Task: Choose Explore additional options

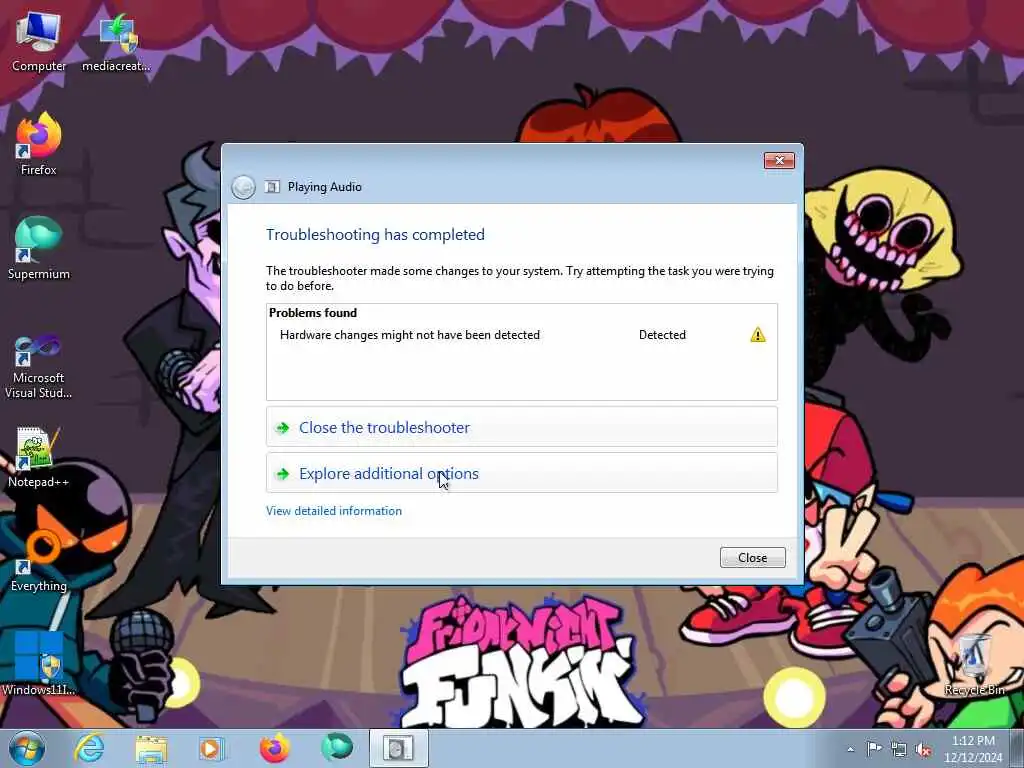Action: 522,473
